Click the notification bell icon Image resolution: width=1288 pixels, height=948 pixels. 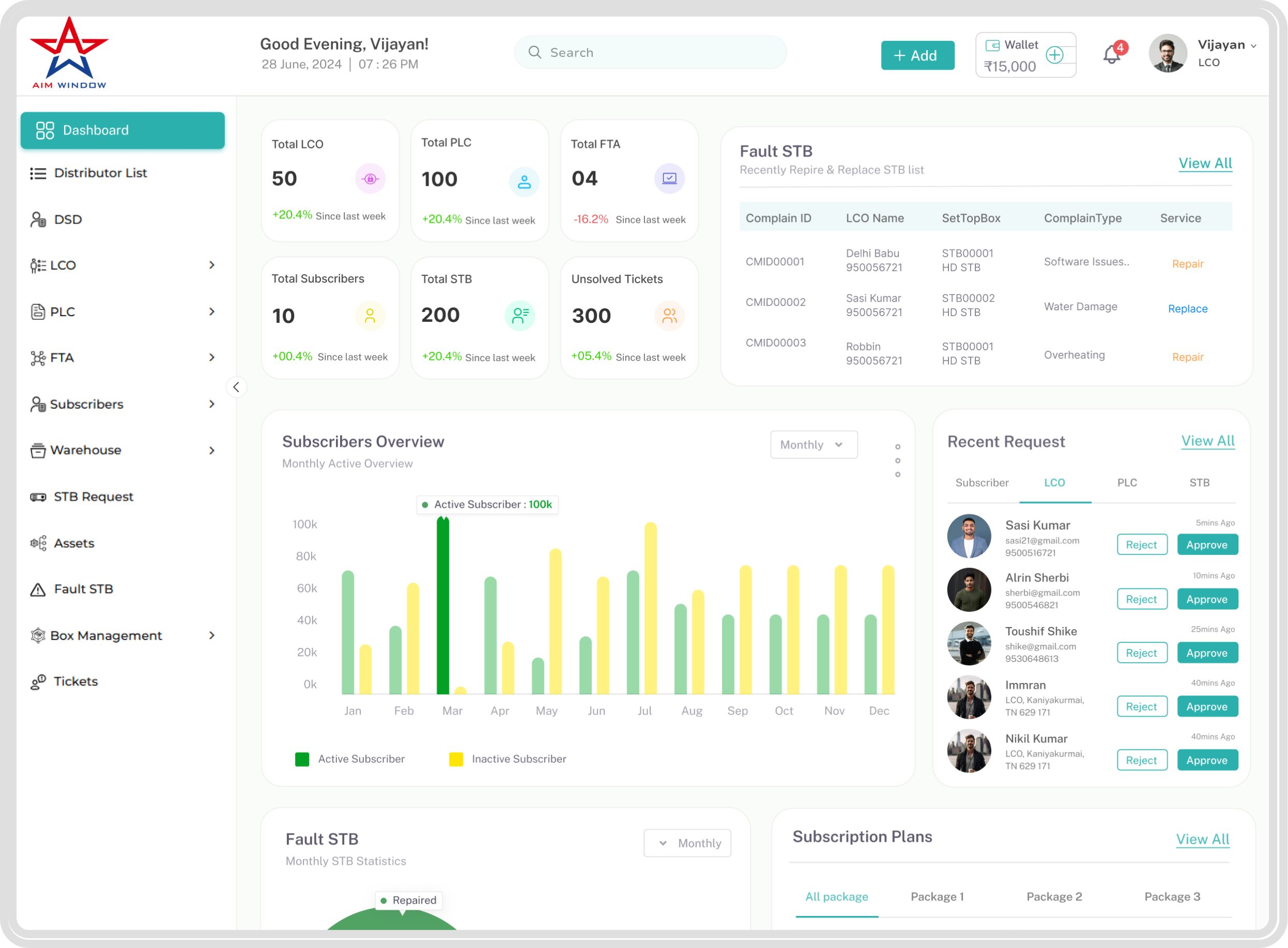tap(1112, 55)
